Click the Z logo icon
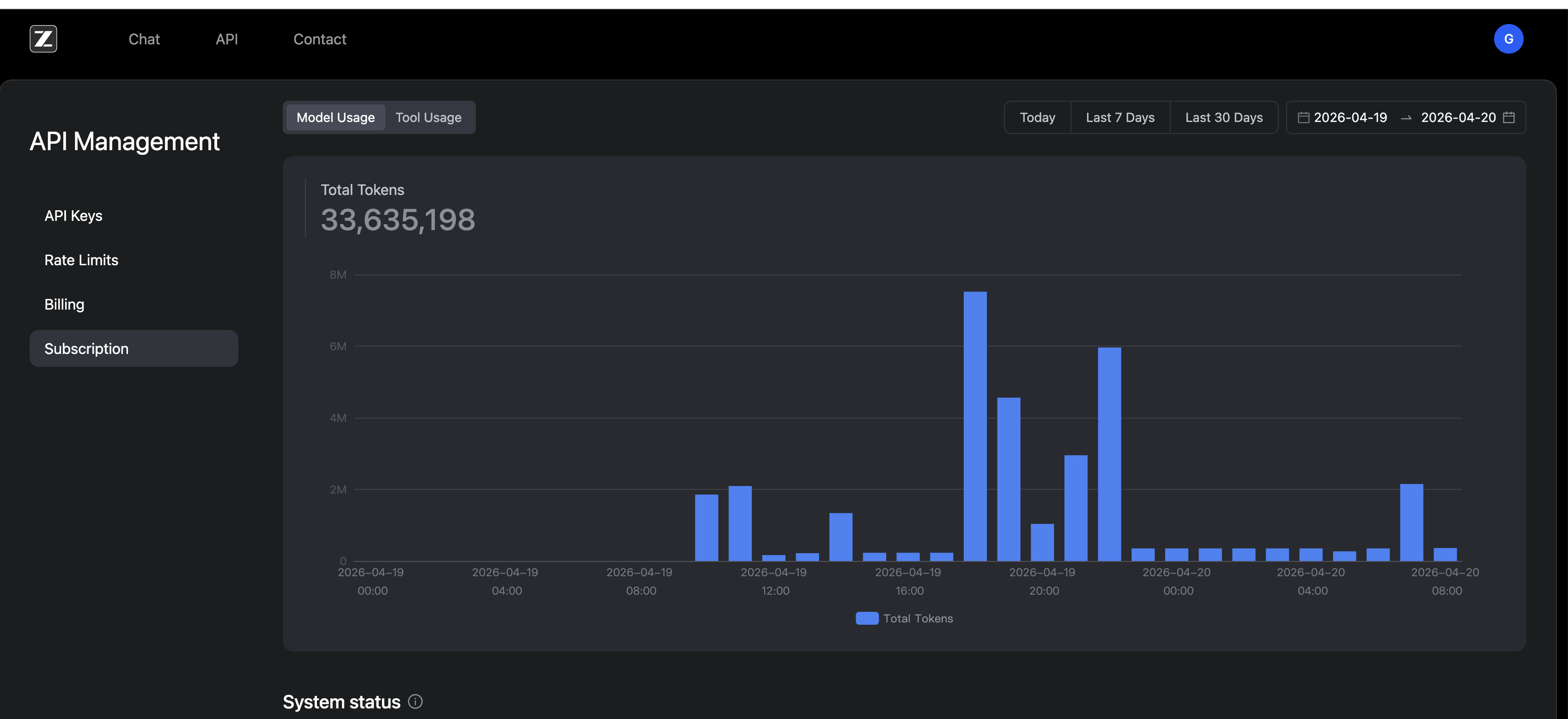 pyautogui.click(x=43, y=39)
